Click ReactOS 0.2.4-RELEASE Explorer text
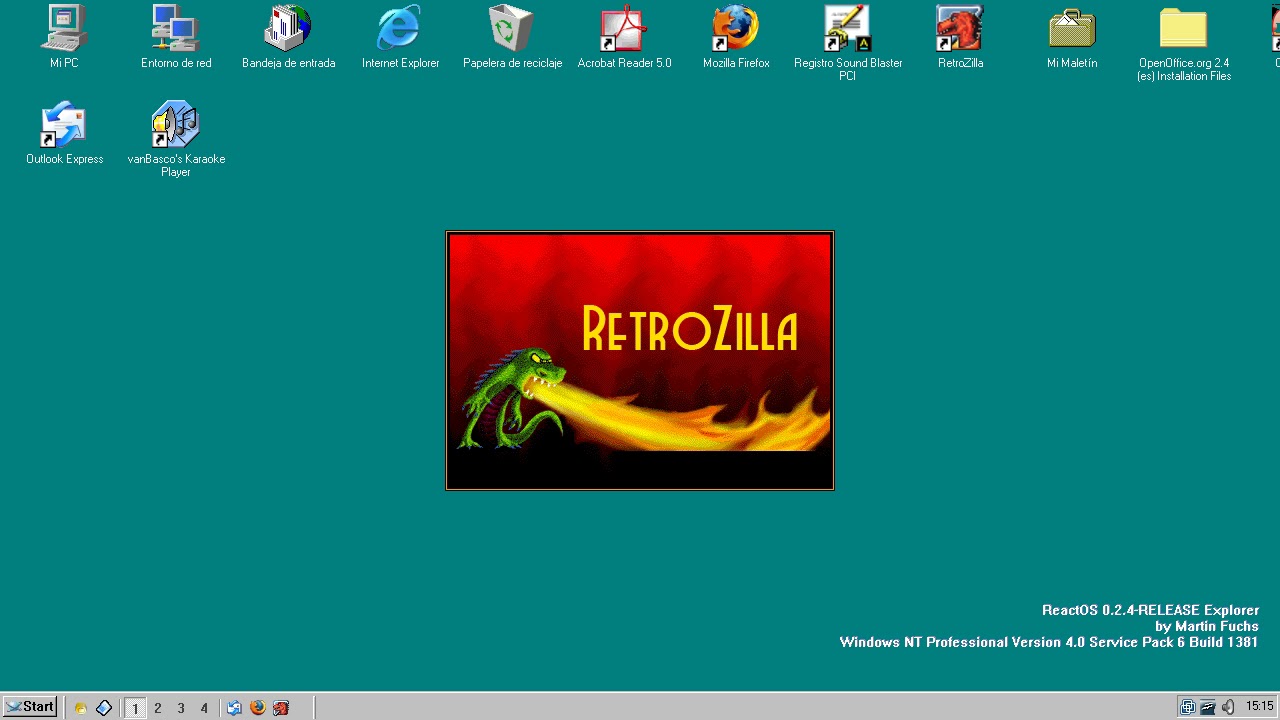The height and width of the screenshot is (720, 1280). (x=1150, y=610)
